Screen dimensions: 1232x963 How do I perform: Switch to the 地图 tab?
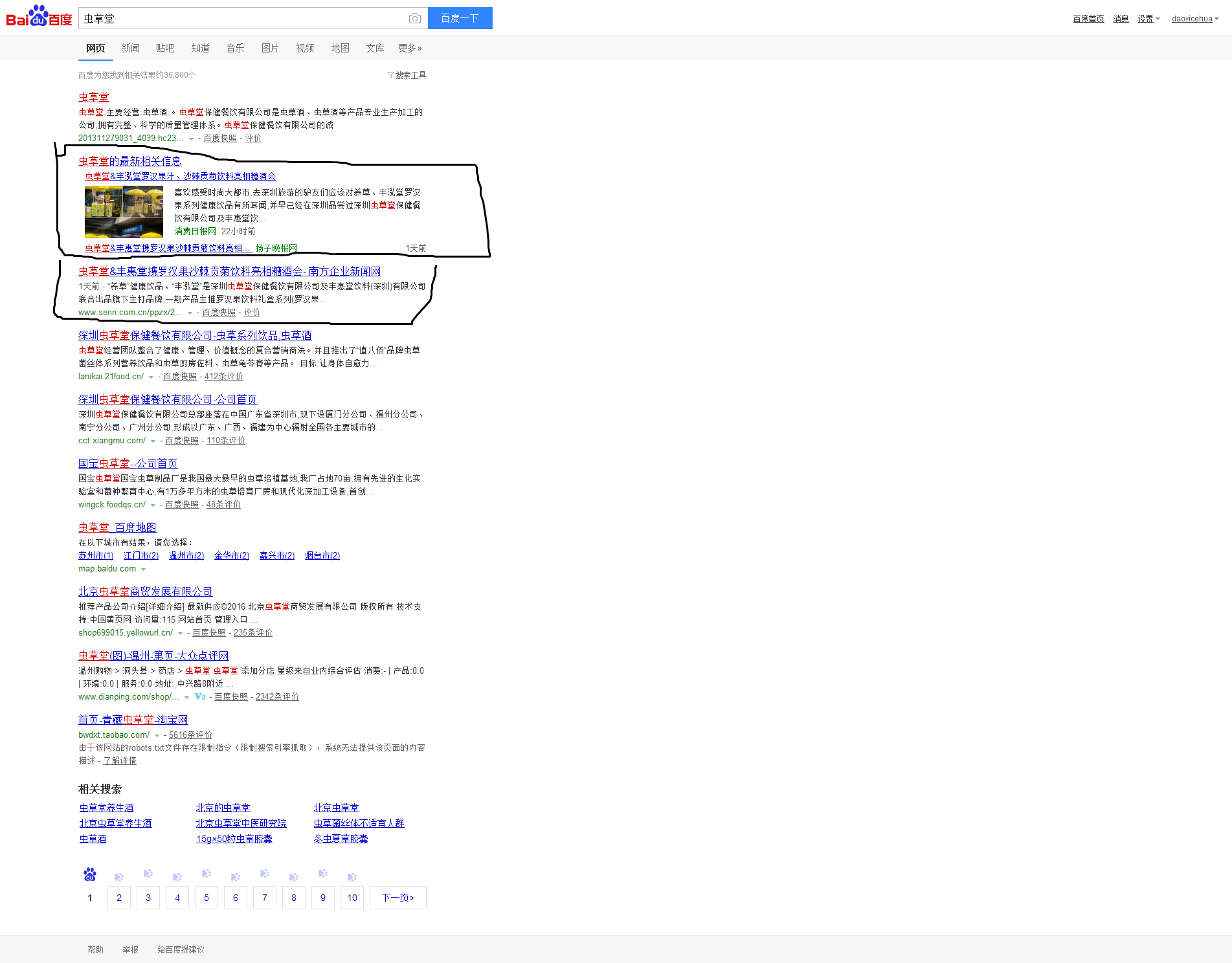click(340, 48)
